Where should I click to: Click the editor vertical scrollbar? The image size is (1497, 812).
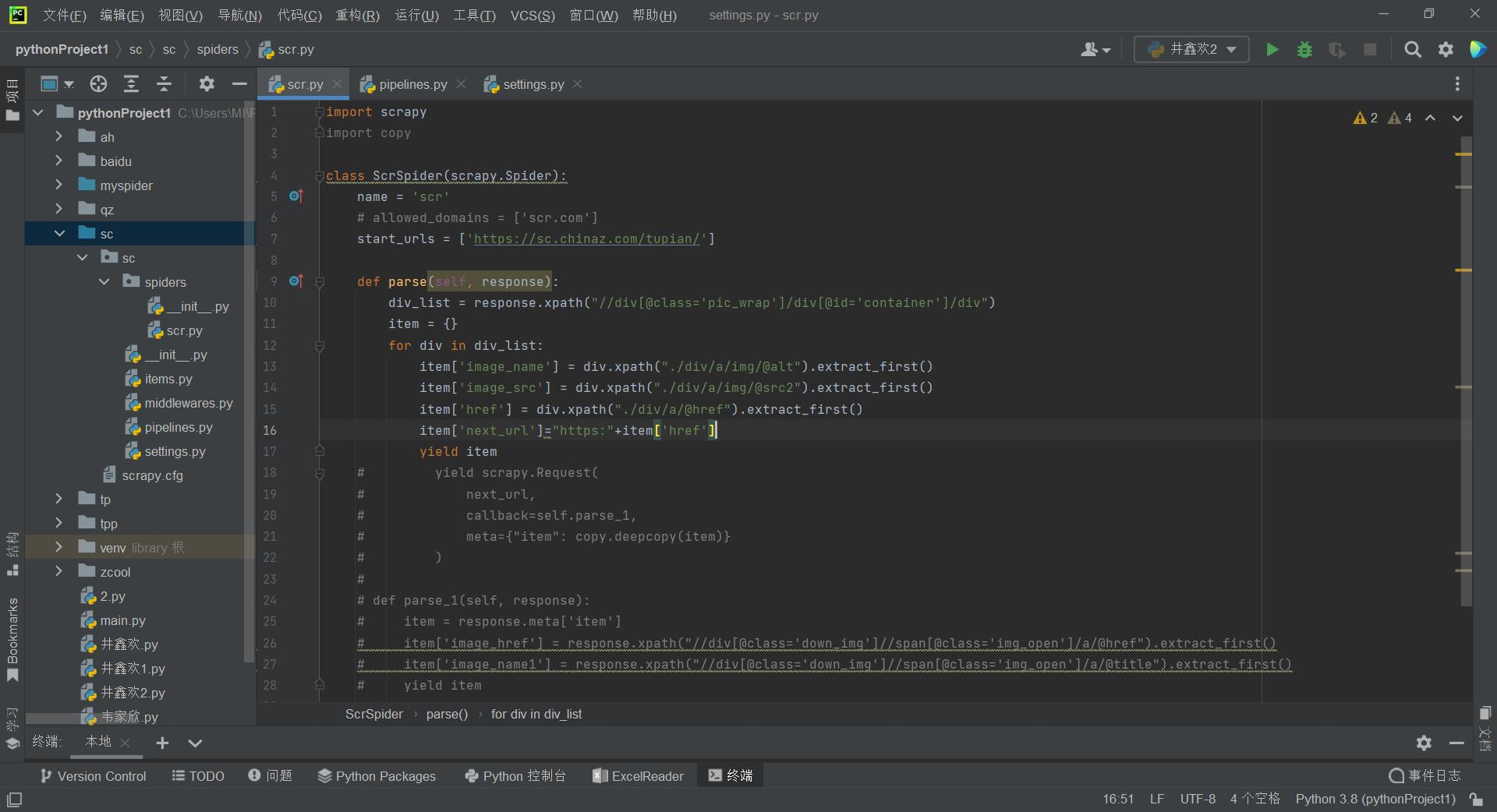(x=1466, y=366)
